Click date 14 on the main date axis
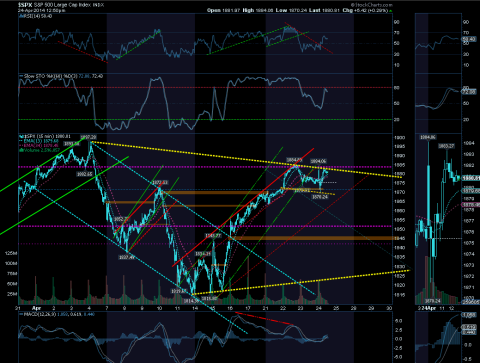The height and width of the screenshot is (363, 480). point(195,308)
